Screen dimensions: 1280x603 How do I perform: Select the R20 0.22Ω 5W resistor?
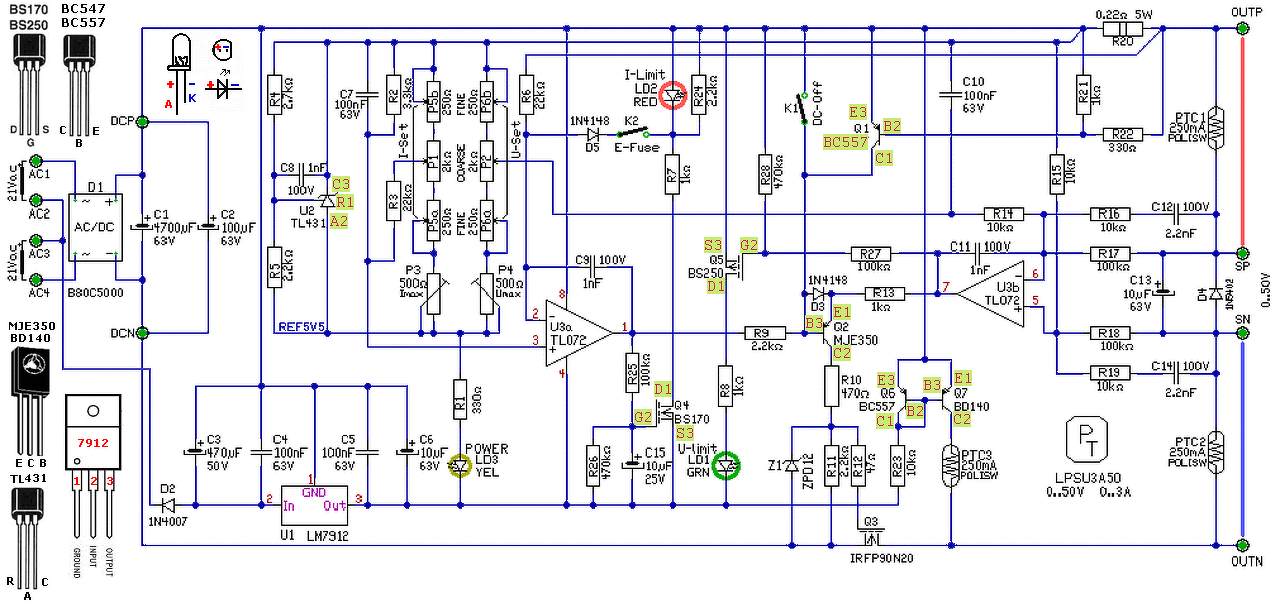coord(1122,29)
